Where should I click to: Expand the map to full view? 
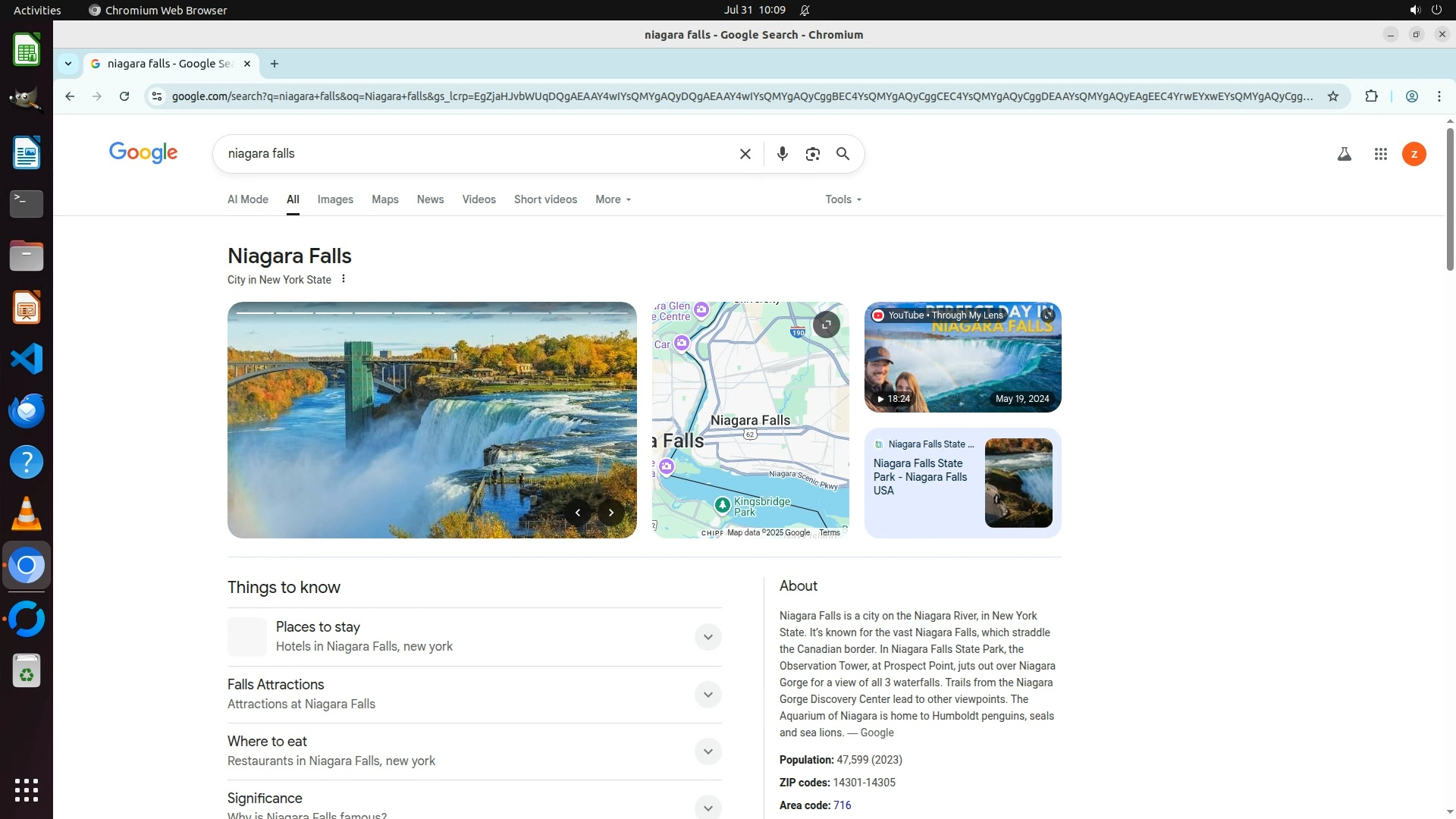(826, 325)
